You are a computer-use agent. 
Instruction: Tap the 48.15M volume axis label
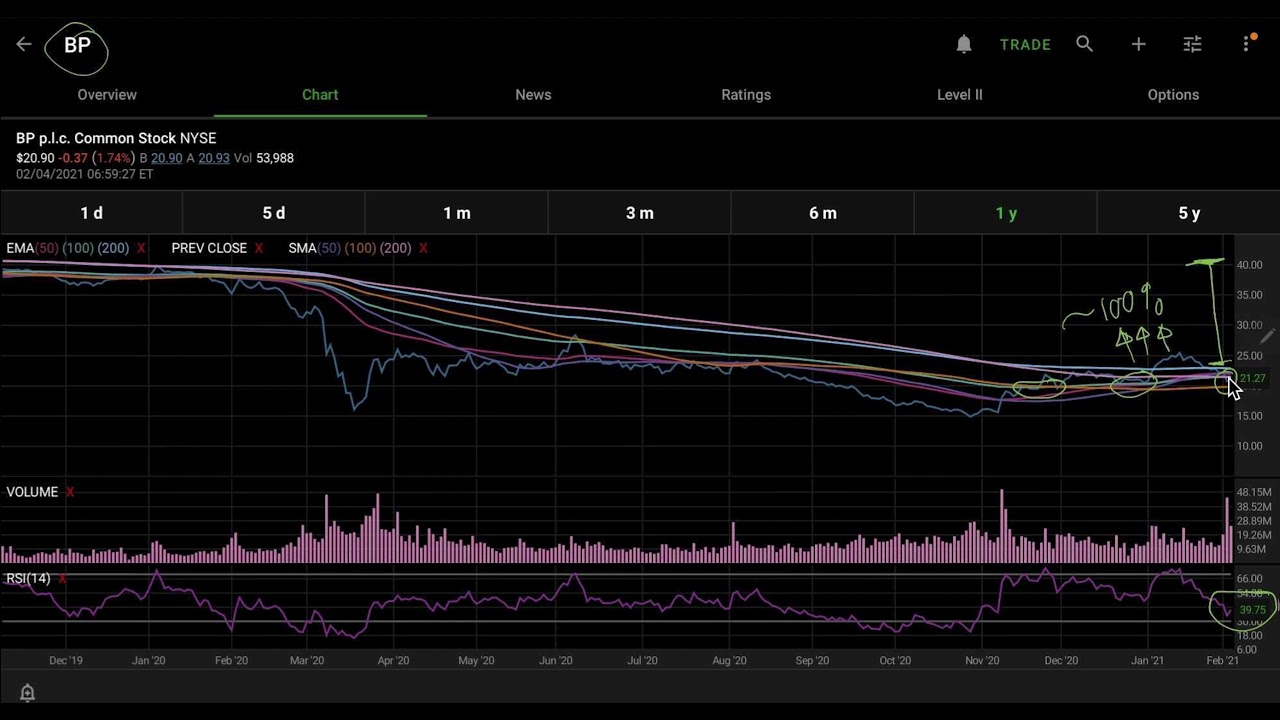coord(1254,492)
